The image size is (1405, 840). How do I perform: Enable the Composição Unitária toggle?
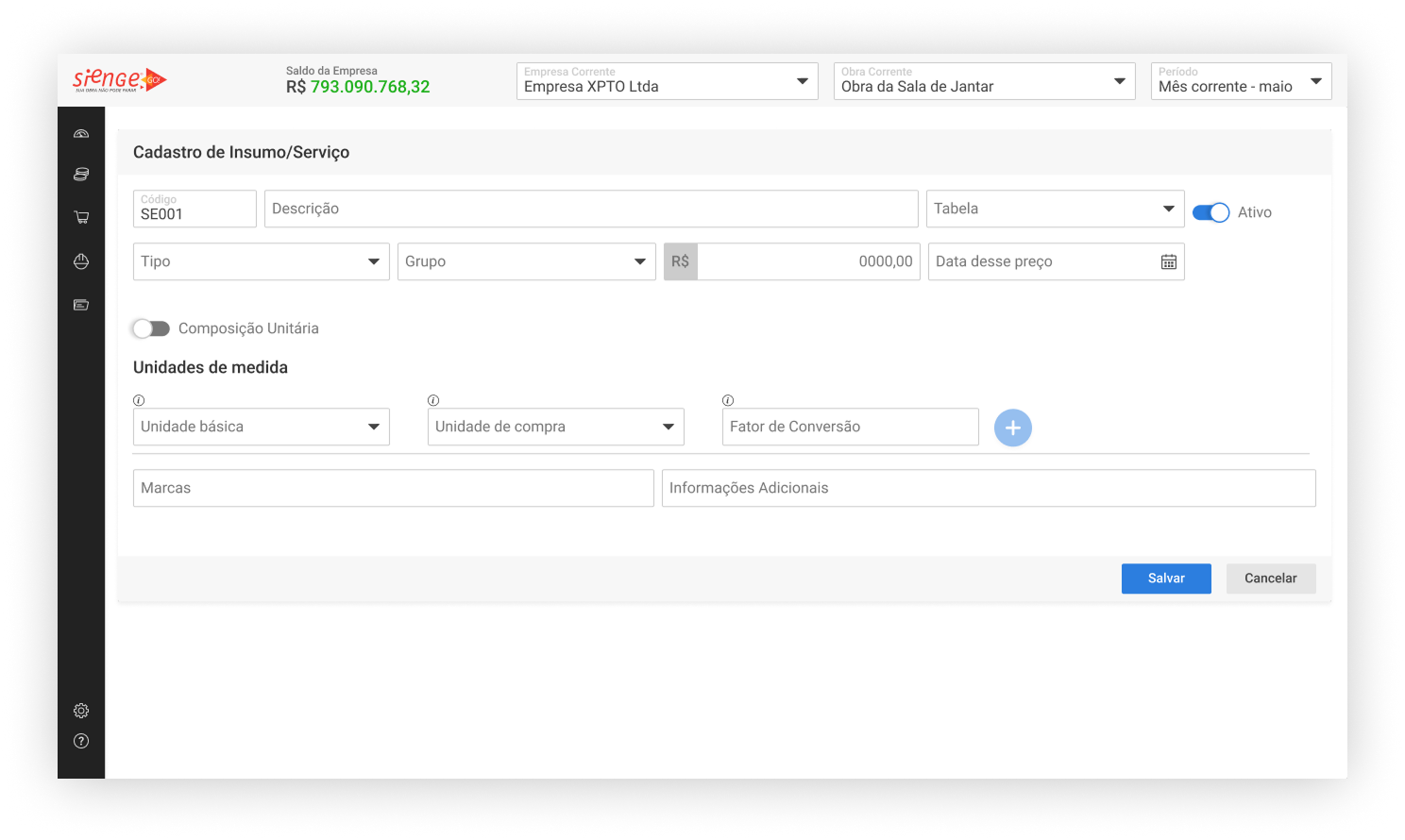tap(151, 328)
